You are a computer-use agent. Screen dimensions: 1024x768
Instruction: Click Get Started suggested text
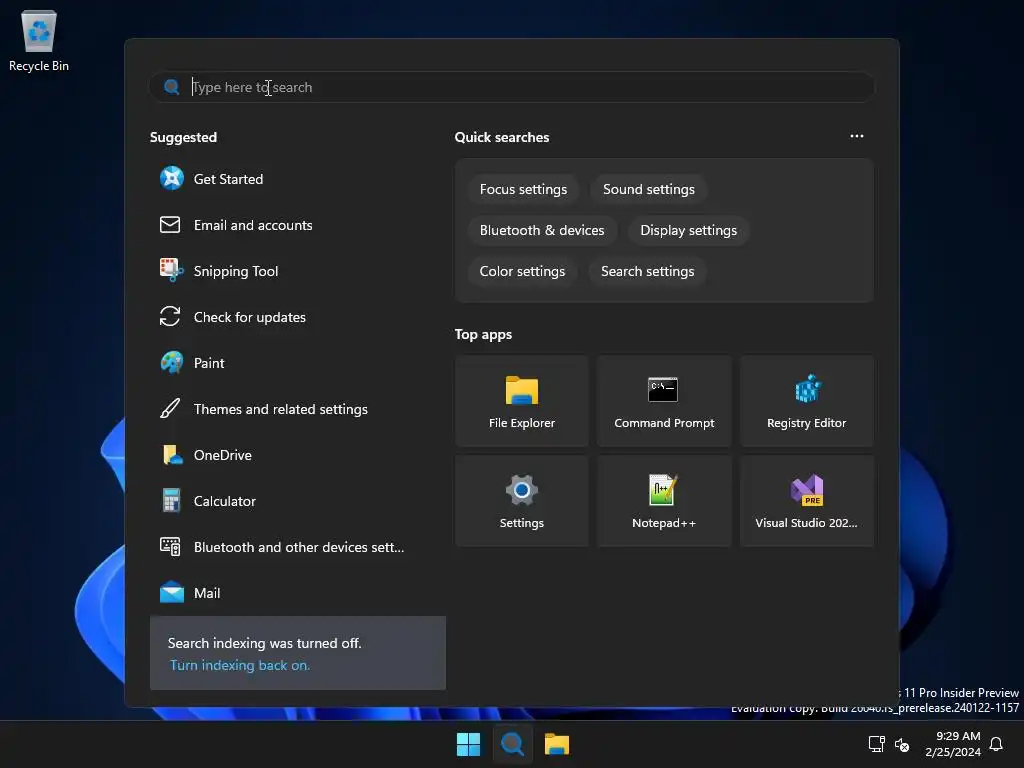coord(228,179)
